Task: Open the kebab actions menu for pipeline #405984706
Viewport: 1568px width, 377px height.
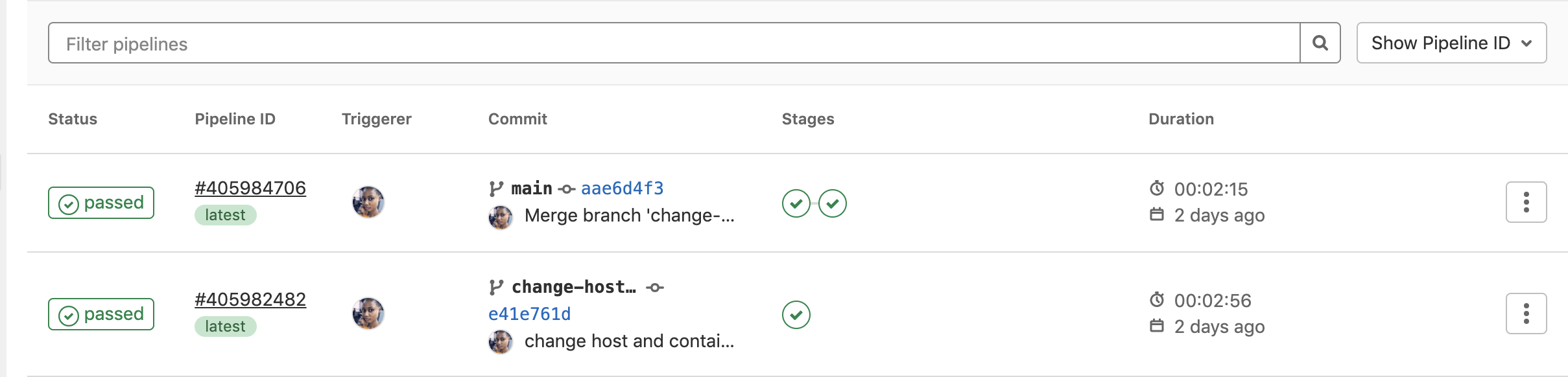Action: tap(1527, 201)
